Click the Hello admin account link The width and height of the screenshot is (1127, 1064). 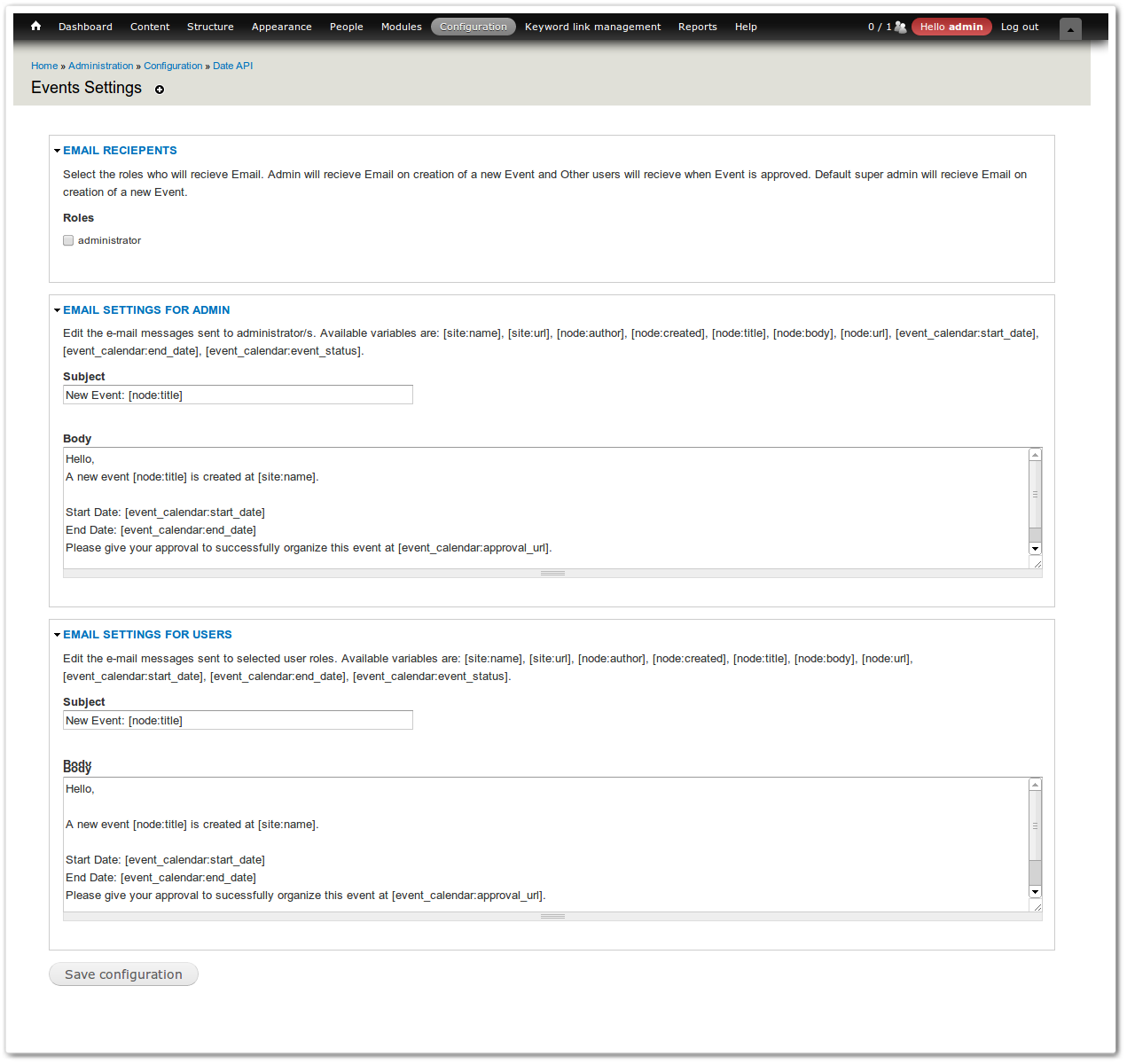951,27
